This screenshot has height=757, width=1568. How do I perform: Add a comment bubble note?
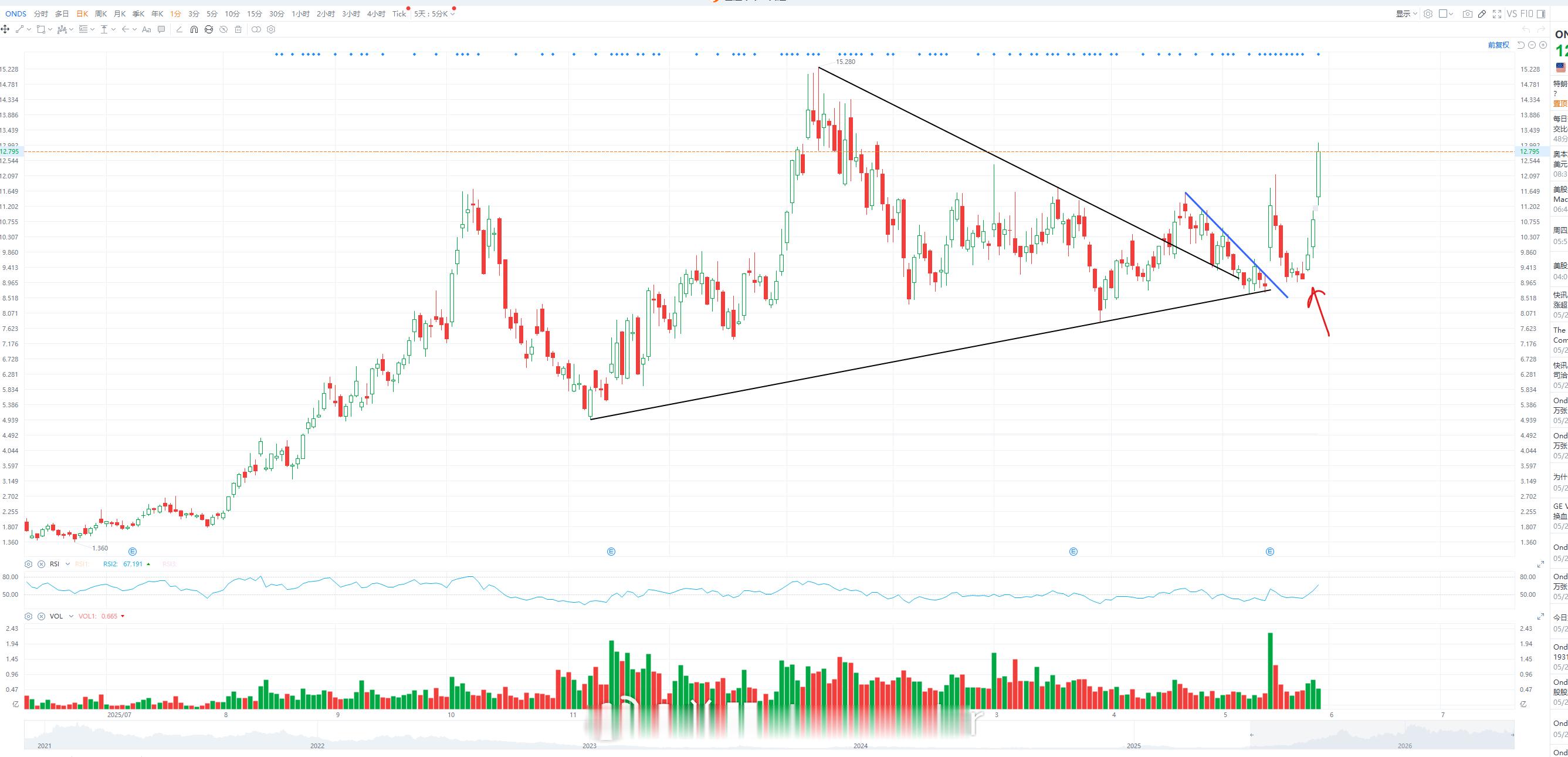[161, 29]
